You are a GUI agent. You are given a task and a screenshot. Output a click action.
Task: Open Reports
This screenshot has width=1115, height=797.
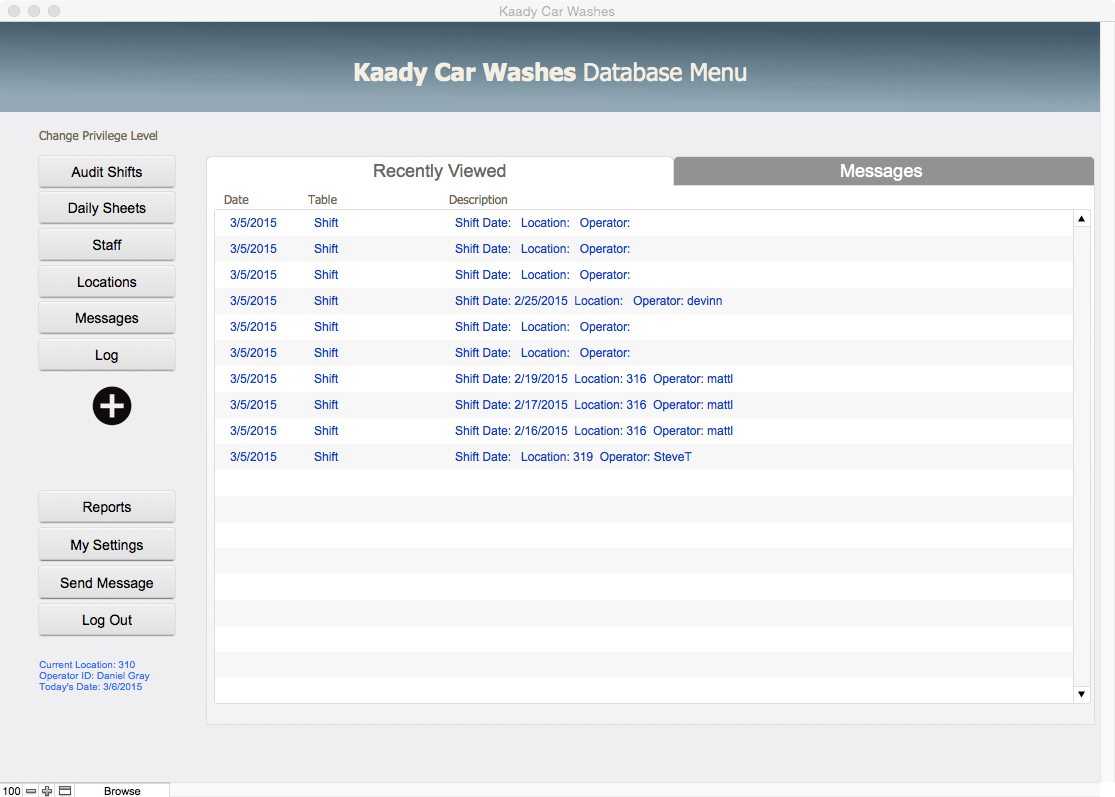click(x=107, y=508)
